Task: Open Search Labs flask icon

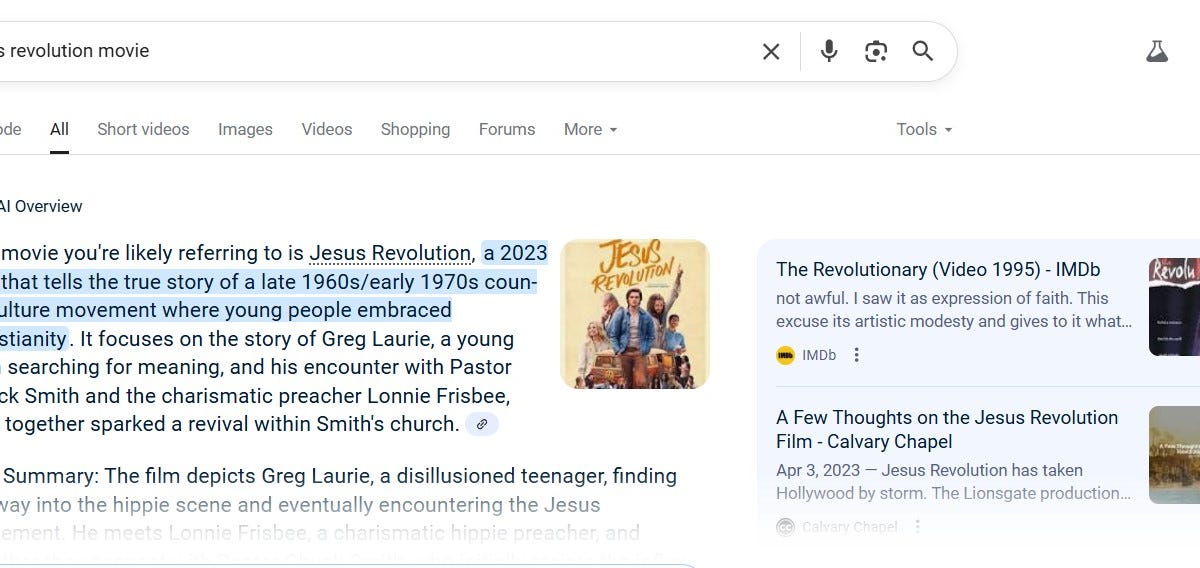Action: 1157,51
